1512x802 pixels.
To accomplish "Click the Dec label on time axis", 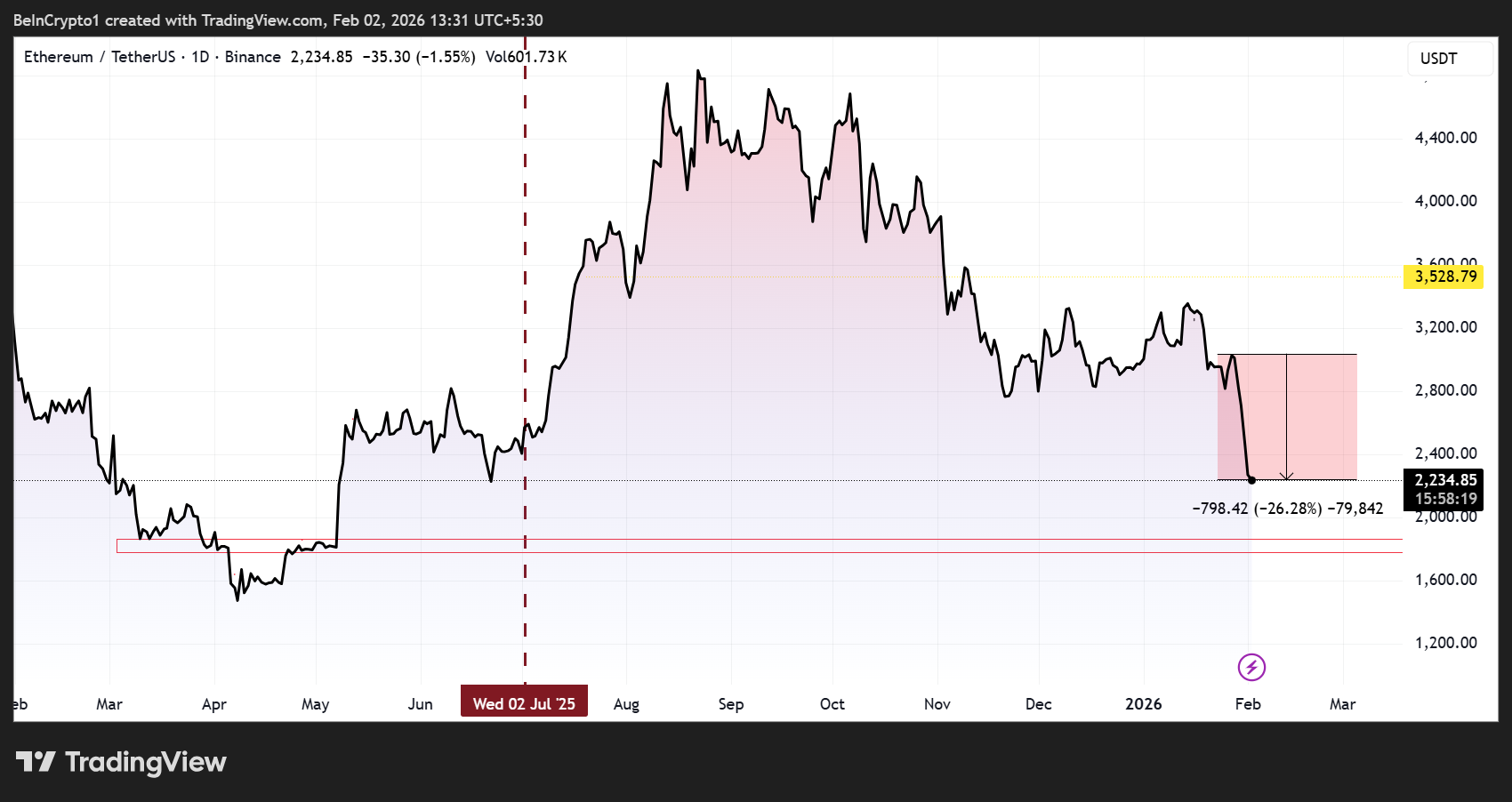I will pos(1039,704).
